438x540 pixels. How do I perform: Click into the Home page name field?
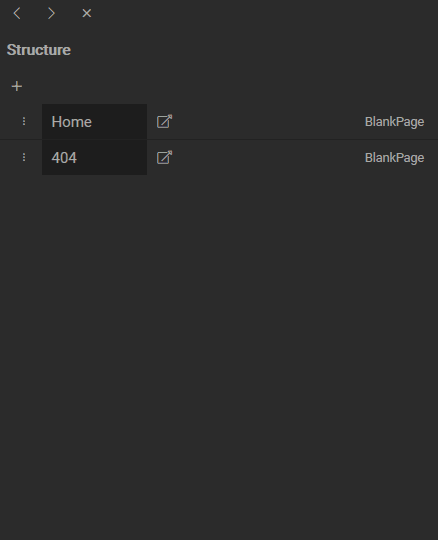94,122
